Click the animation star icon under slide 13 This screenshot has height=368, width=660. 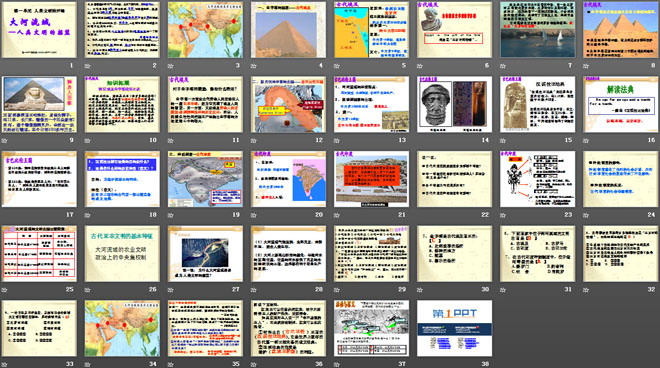(337, 140)
